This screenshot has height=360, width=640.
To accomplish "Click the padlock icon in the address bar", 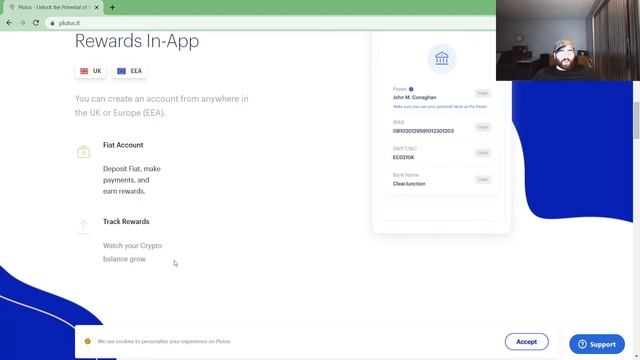I will click(x=52, y=23).
